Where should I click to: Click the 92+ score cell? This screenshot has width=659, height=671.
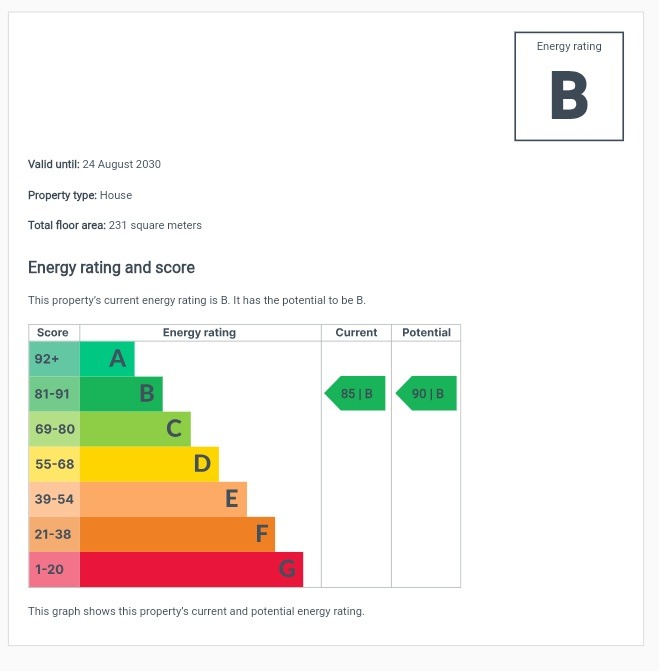click(54, 359)
